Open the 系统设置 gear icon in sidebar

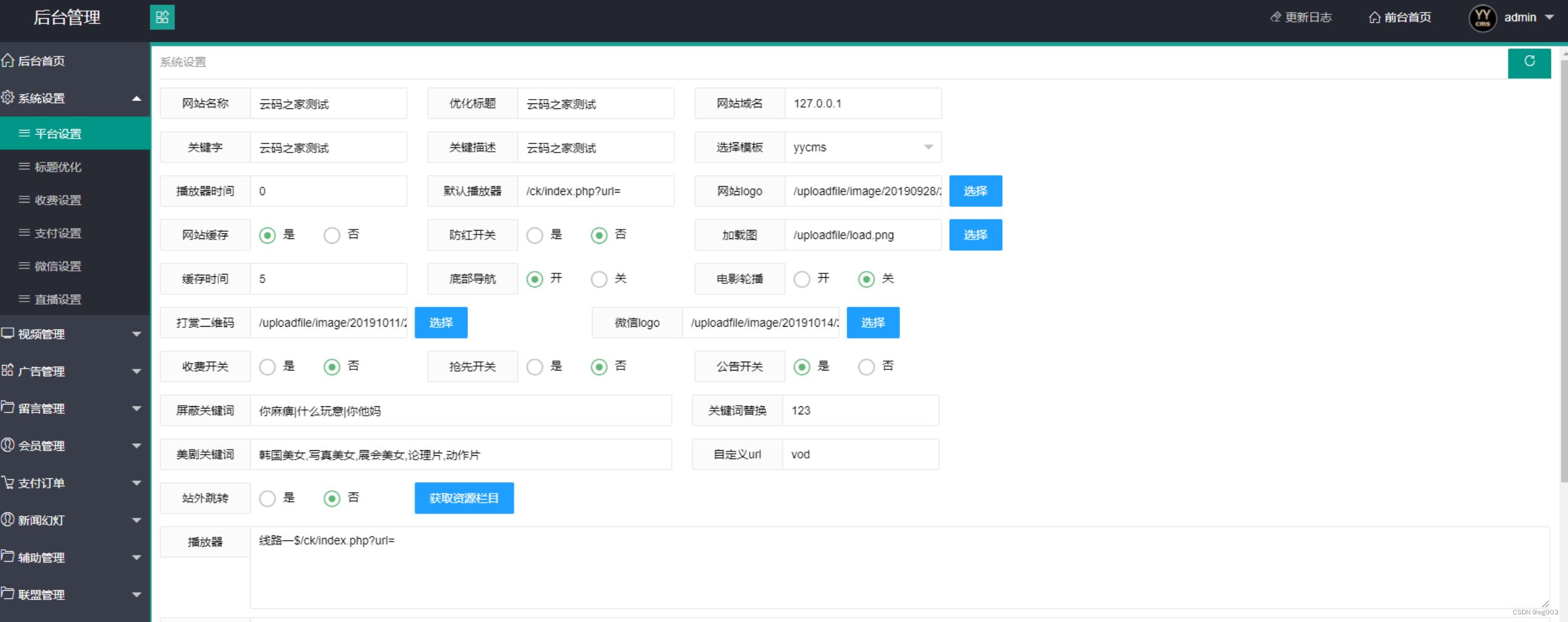(x=9, y=98)
